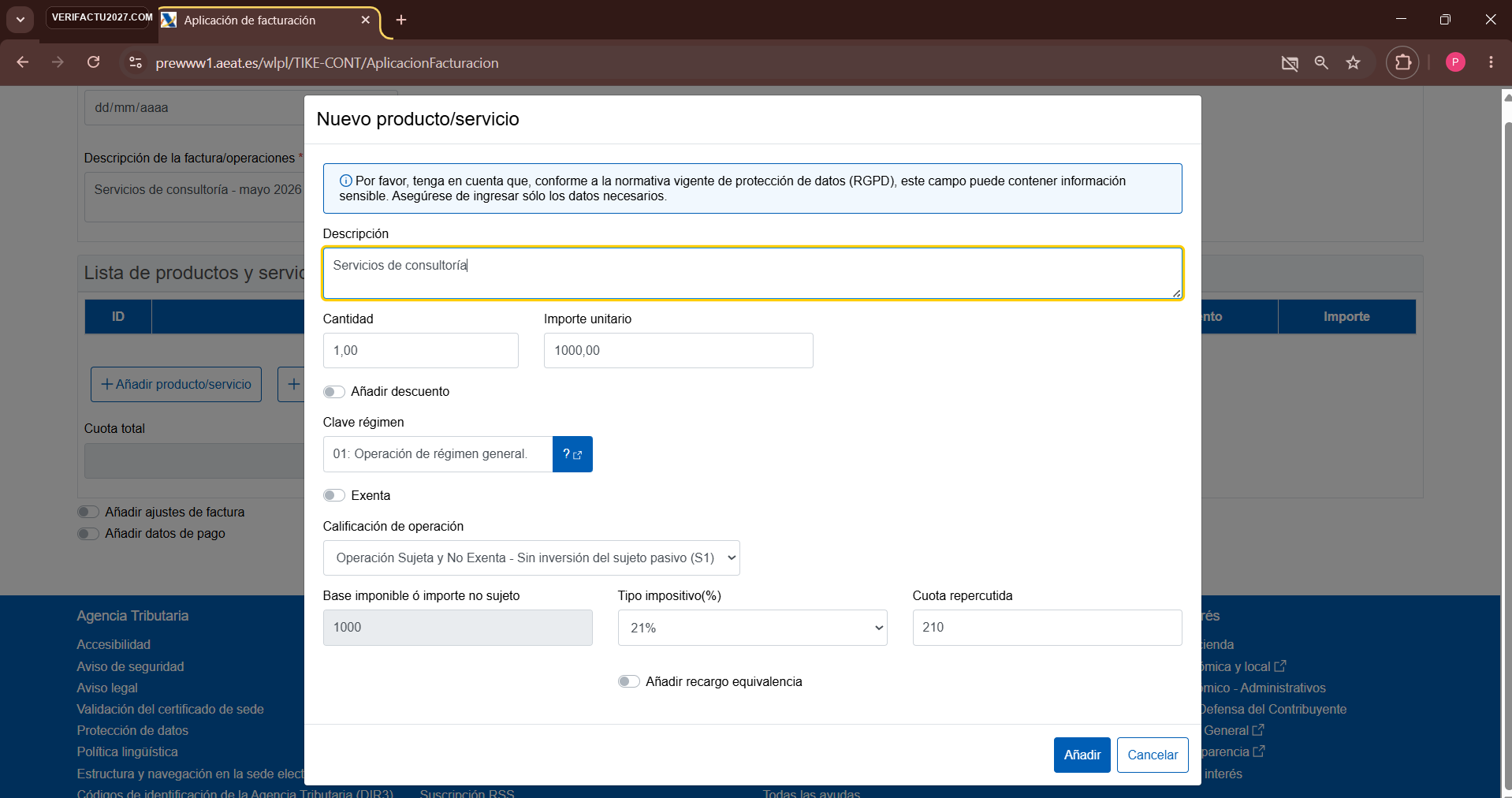The height and width of the screenshot is (798, 1512).
Task: Bookmark this page with the star icon
Action: 1354,63
